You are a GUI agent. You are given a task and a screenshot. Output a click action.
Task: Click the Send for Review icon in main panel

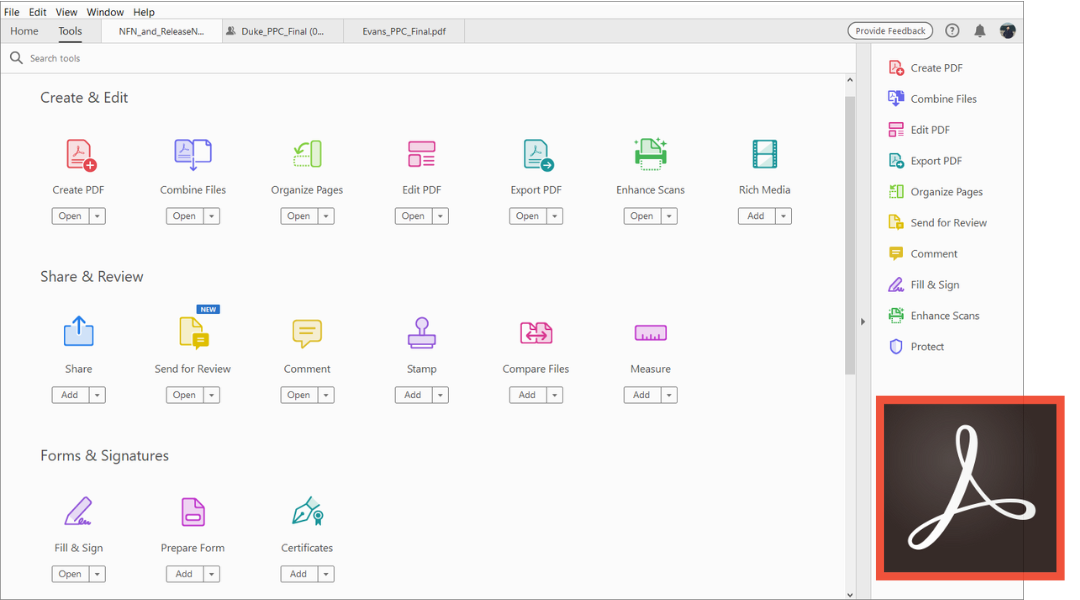click(x=194, y=333)
